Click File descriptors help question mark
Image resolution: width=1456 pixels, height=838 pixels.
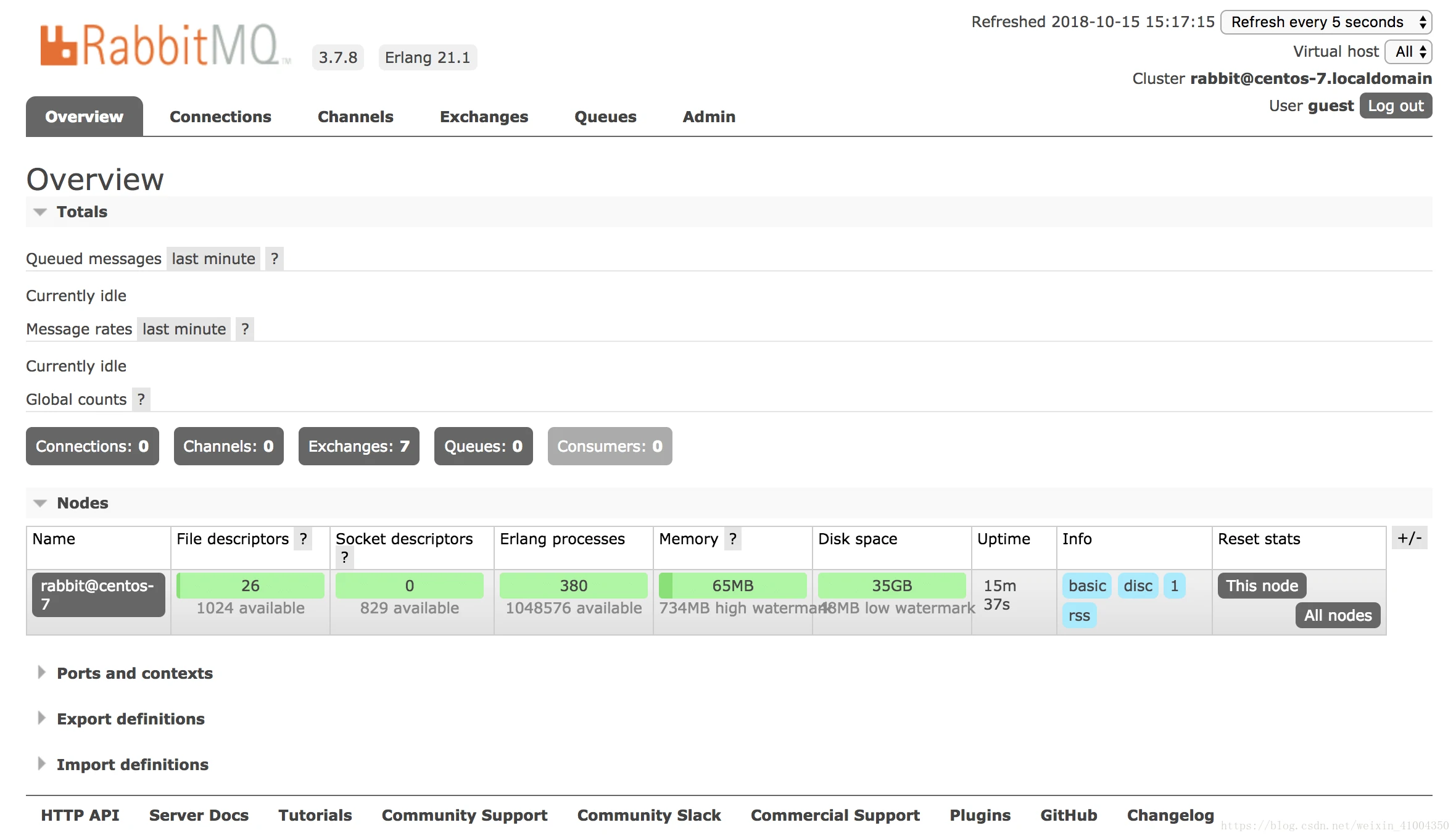(x=303, y=539)
